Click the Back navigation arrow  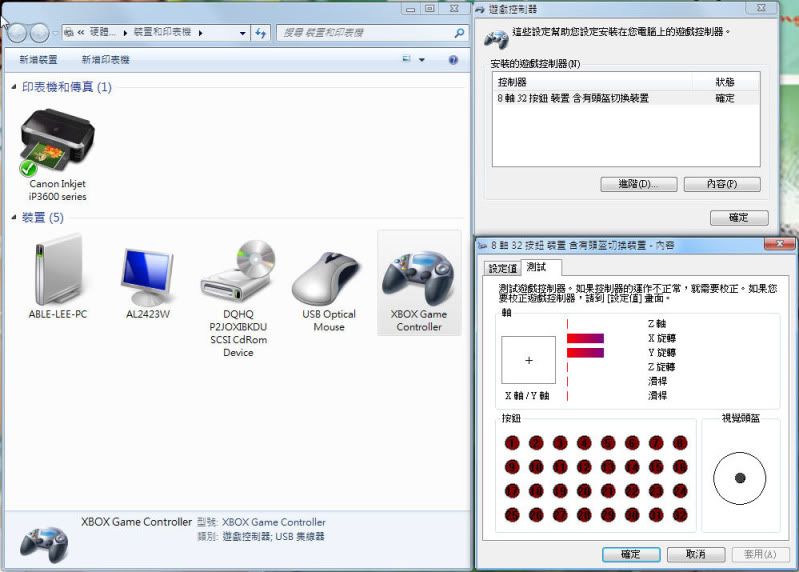point(17,33)
